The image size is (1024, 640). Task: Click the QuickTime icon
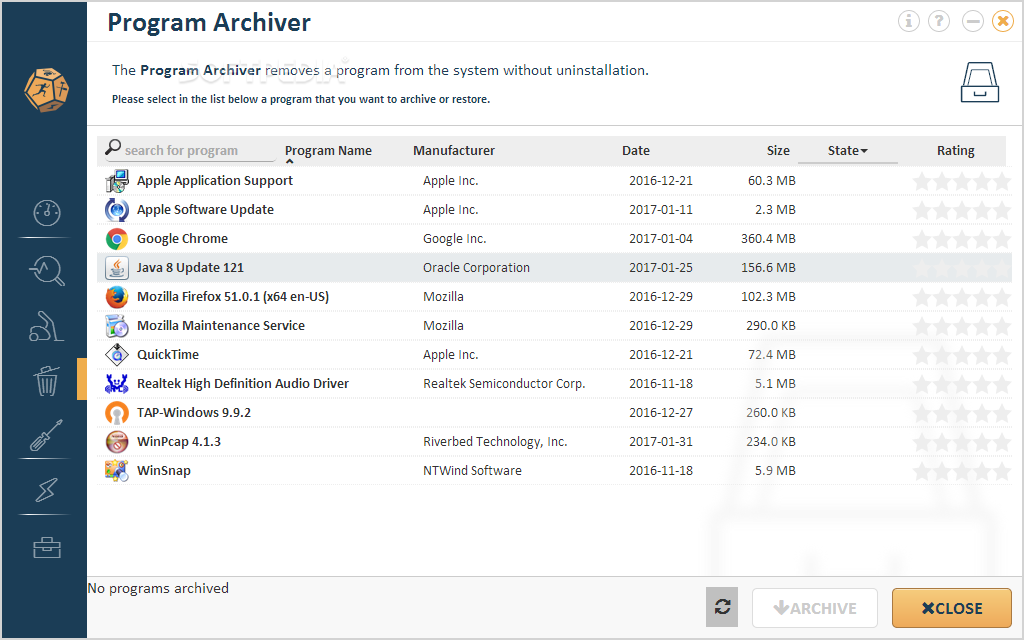117,355
